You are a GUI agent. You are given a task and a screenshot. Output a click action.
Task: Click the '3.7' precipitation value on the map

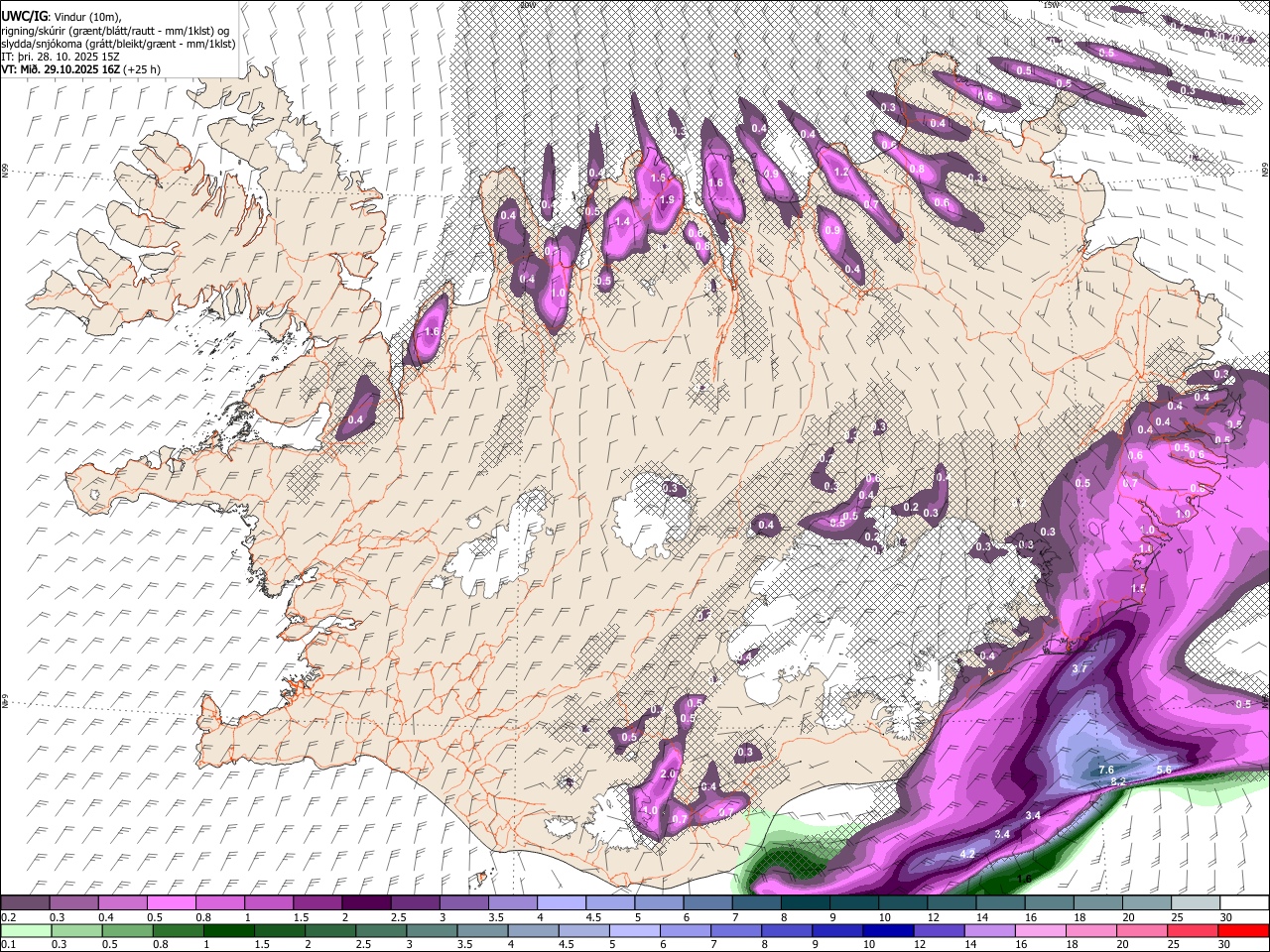(x=1080, y=669)
